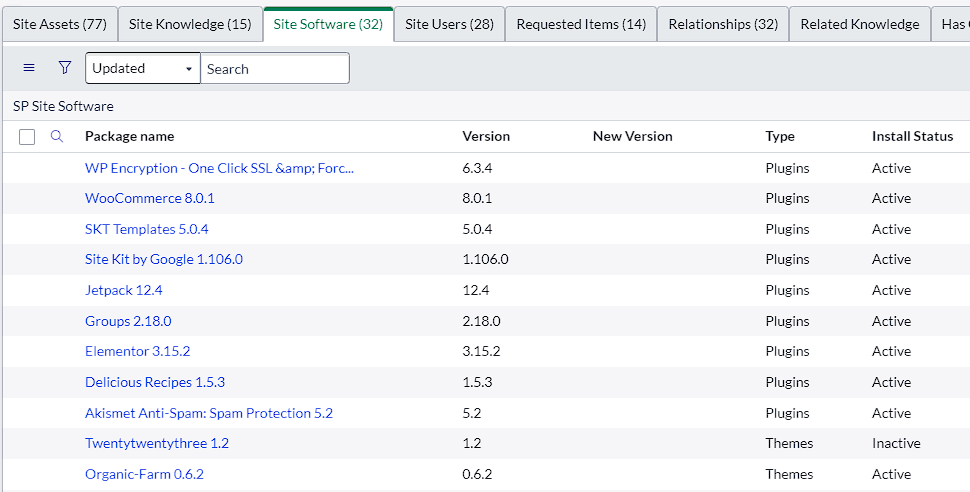The image size is (970, 492).
Task: Sort by Install Status column header
Action: click(912, 136)
